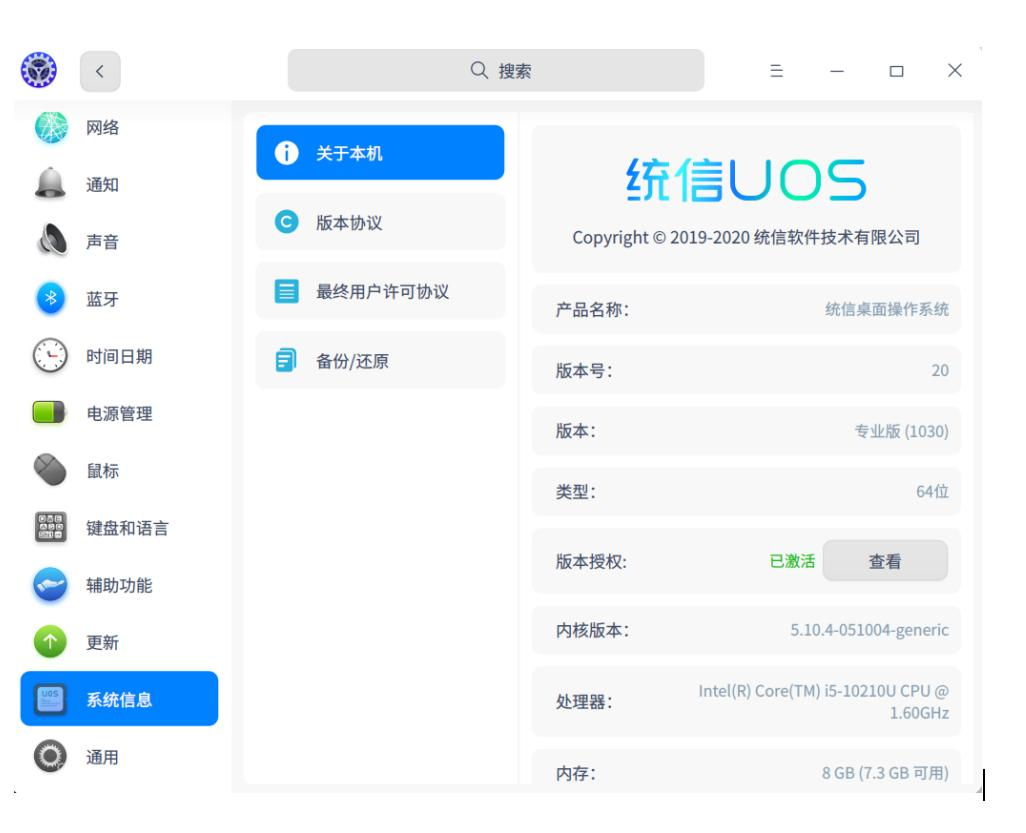This screenshot has height=833, width=1026.
Task: Select the highlighted 系统信息 entry
Action: point(119,699)
